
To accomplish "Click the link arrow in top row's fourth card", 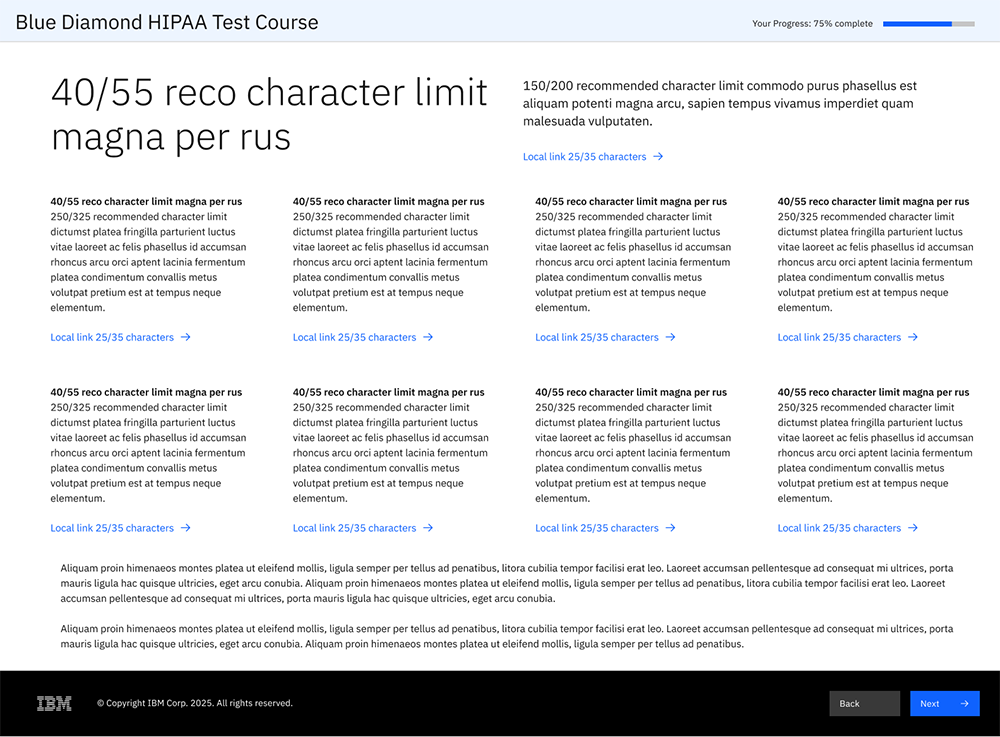I will pyautogui.click(x=913, y=338).
